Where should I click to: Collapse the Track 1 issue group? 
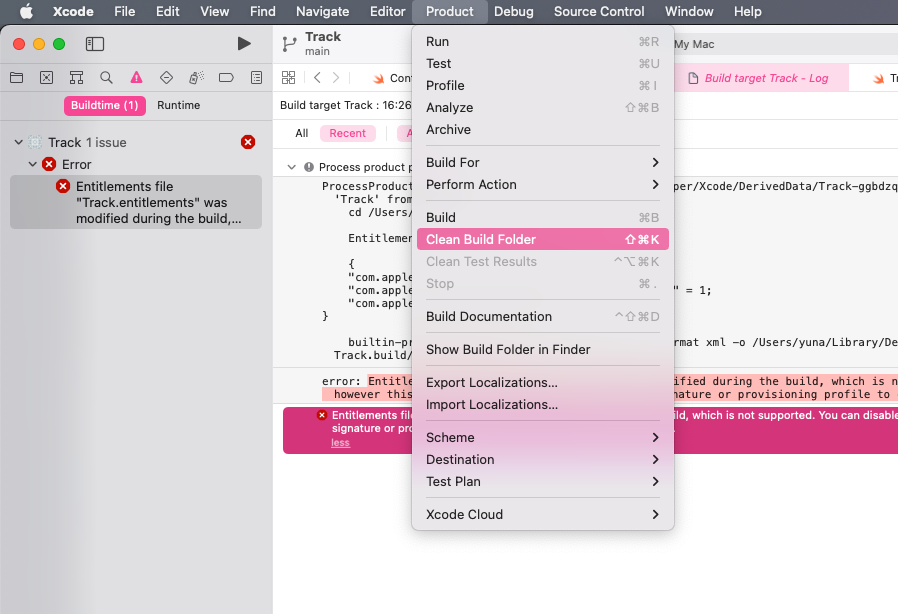pyautogui.click(x=18, y=143)
